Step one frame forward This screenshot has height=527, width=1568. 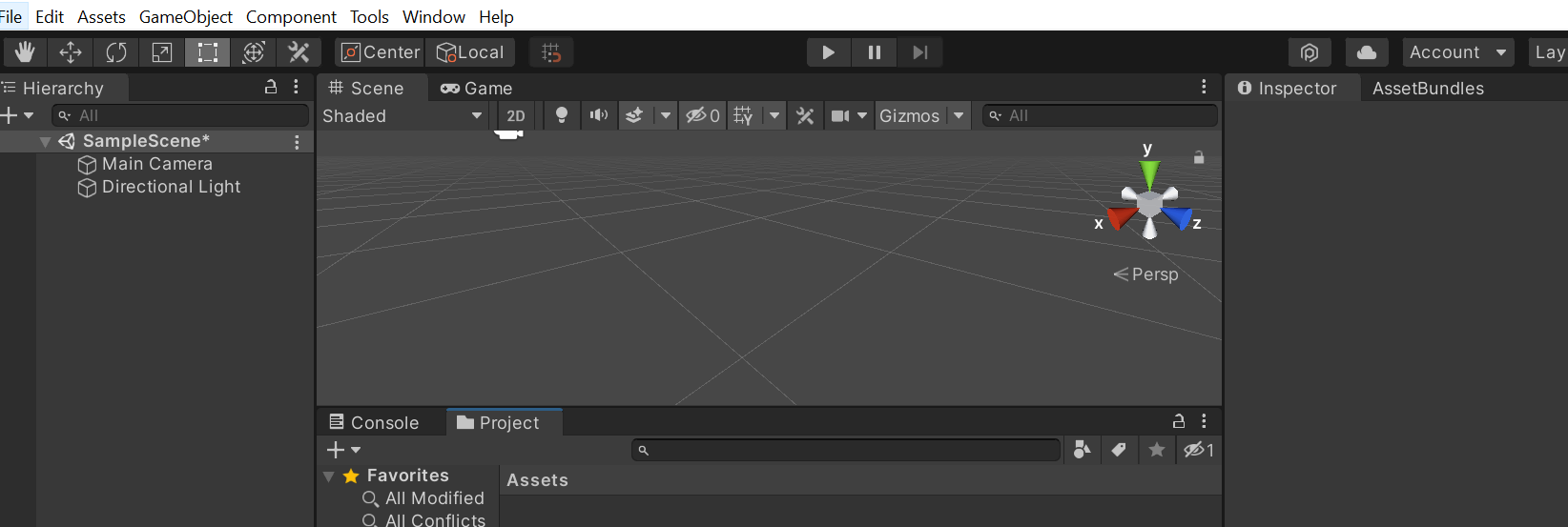point(920,52)
